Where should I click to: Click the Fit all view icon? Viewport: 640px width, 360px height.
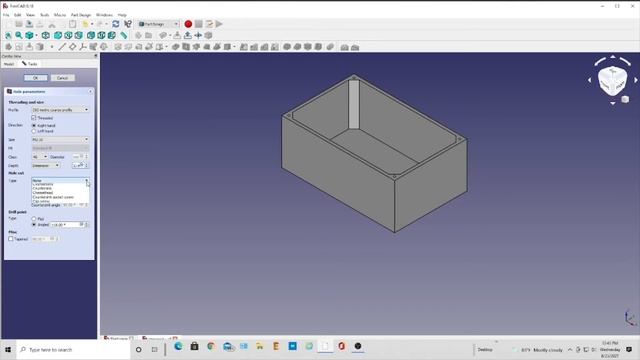[x=8, y=36]
